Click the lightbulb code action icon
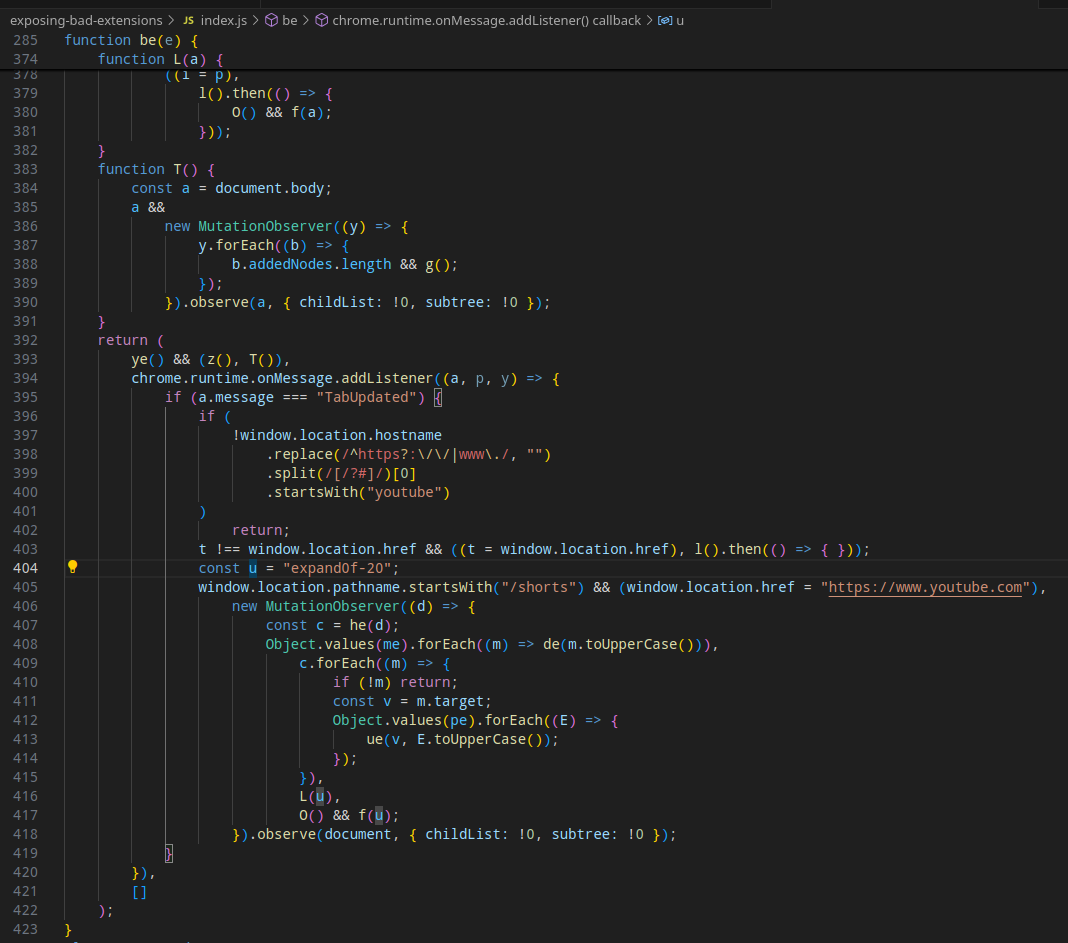1068x943 pixels. 72,567
